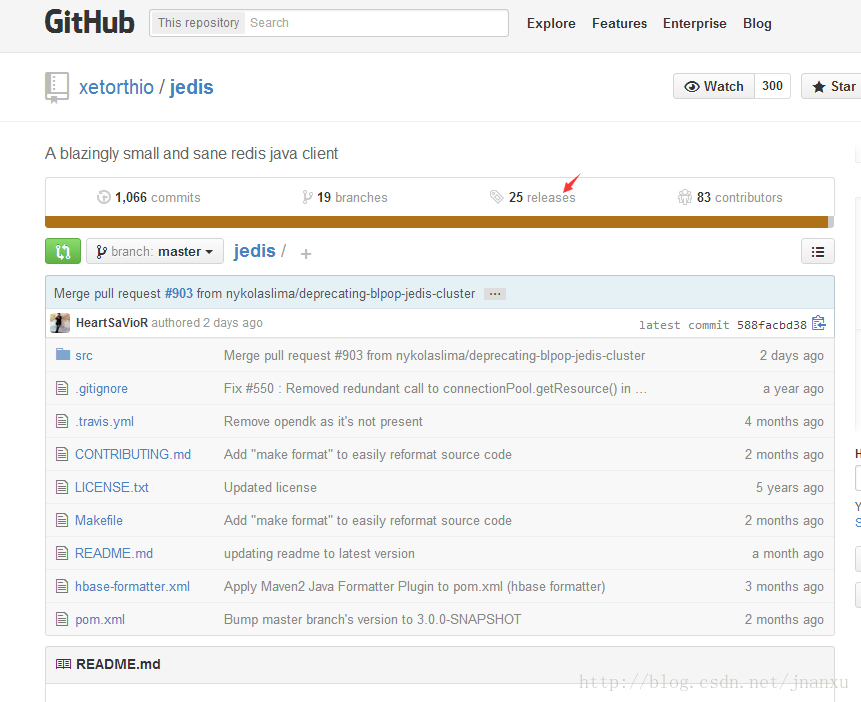This screenshot has width=861, height=702.
Task: Open the jedis repository title link
Action: pos(192,87)
